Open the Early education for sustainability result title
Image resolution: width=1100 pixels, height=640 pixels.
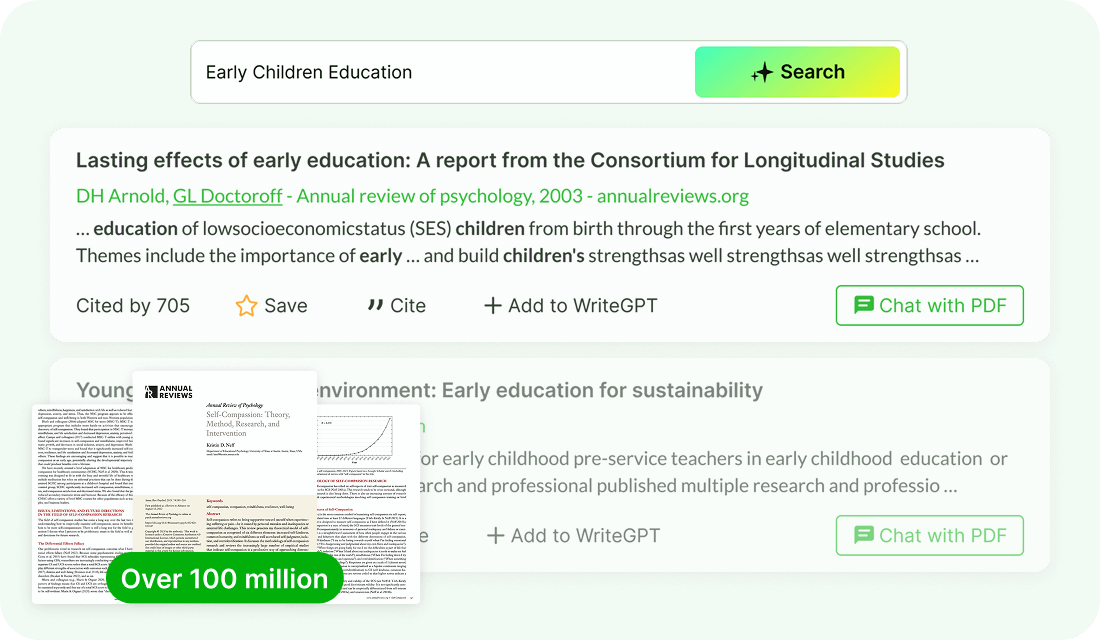(x=600, y=390)
